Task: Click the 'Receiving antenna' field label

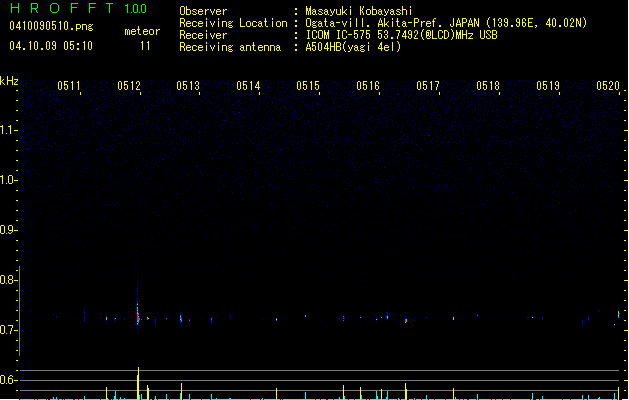Action: (230, 47)
